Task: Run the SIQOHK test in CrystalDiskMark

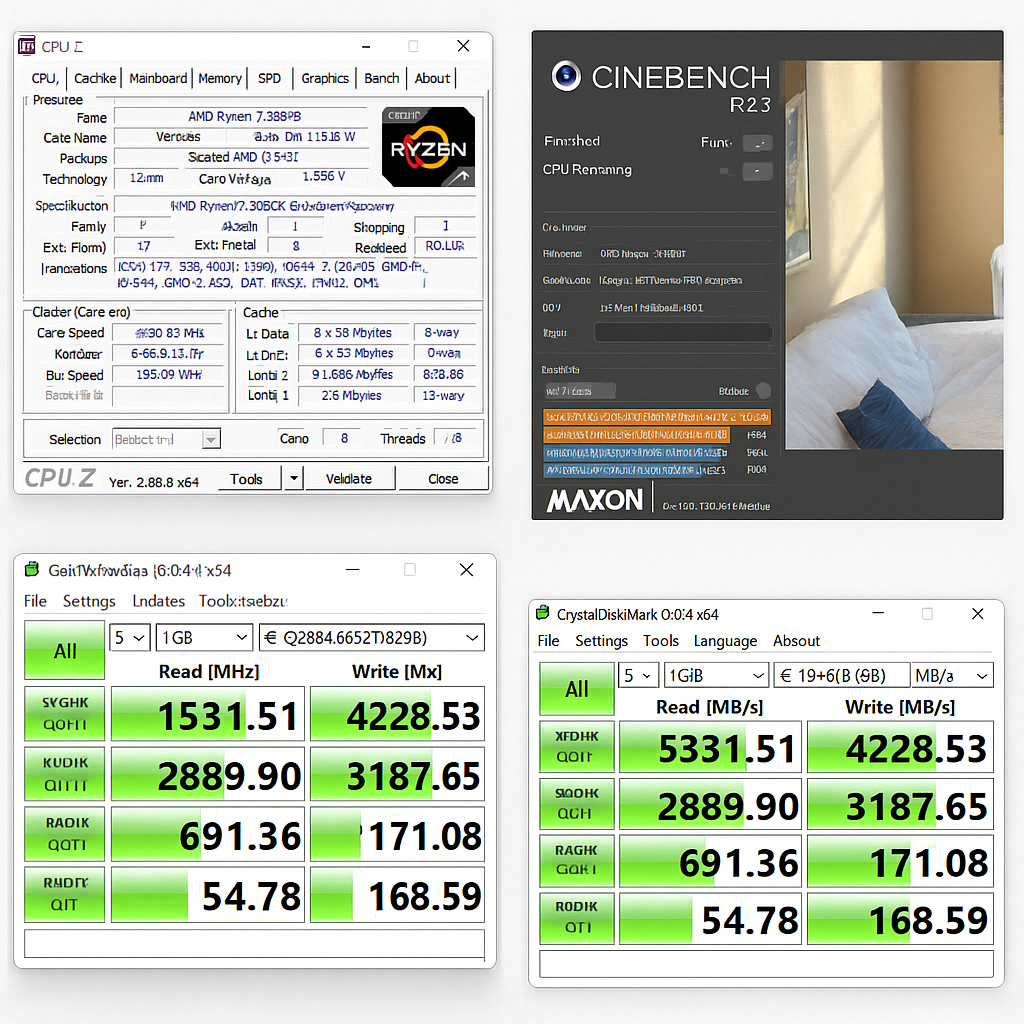Action: click(x=577, y=803)
